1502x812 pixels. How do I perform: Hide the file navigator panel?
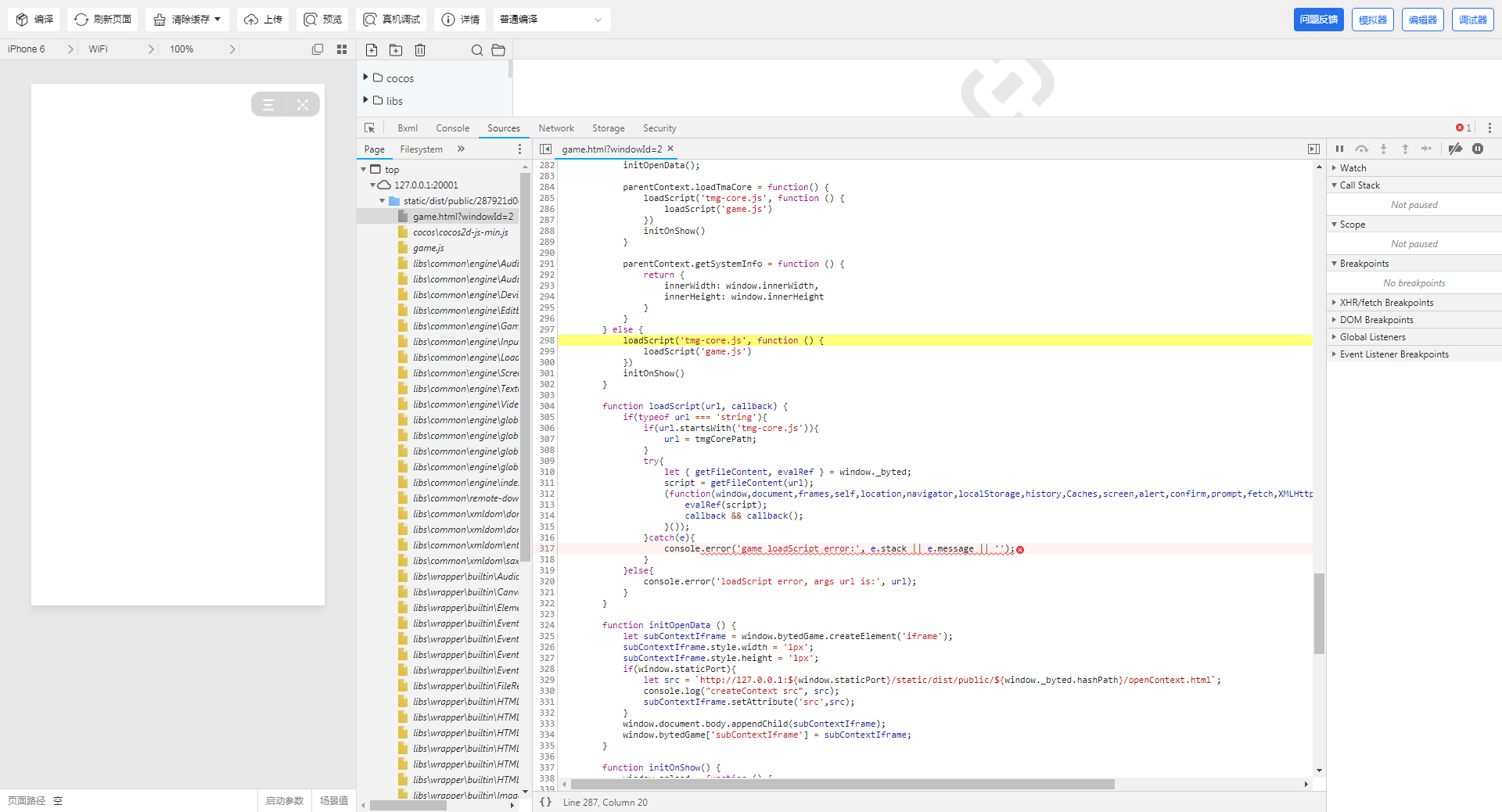(x=546, y=149)
